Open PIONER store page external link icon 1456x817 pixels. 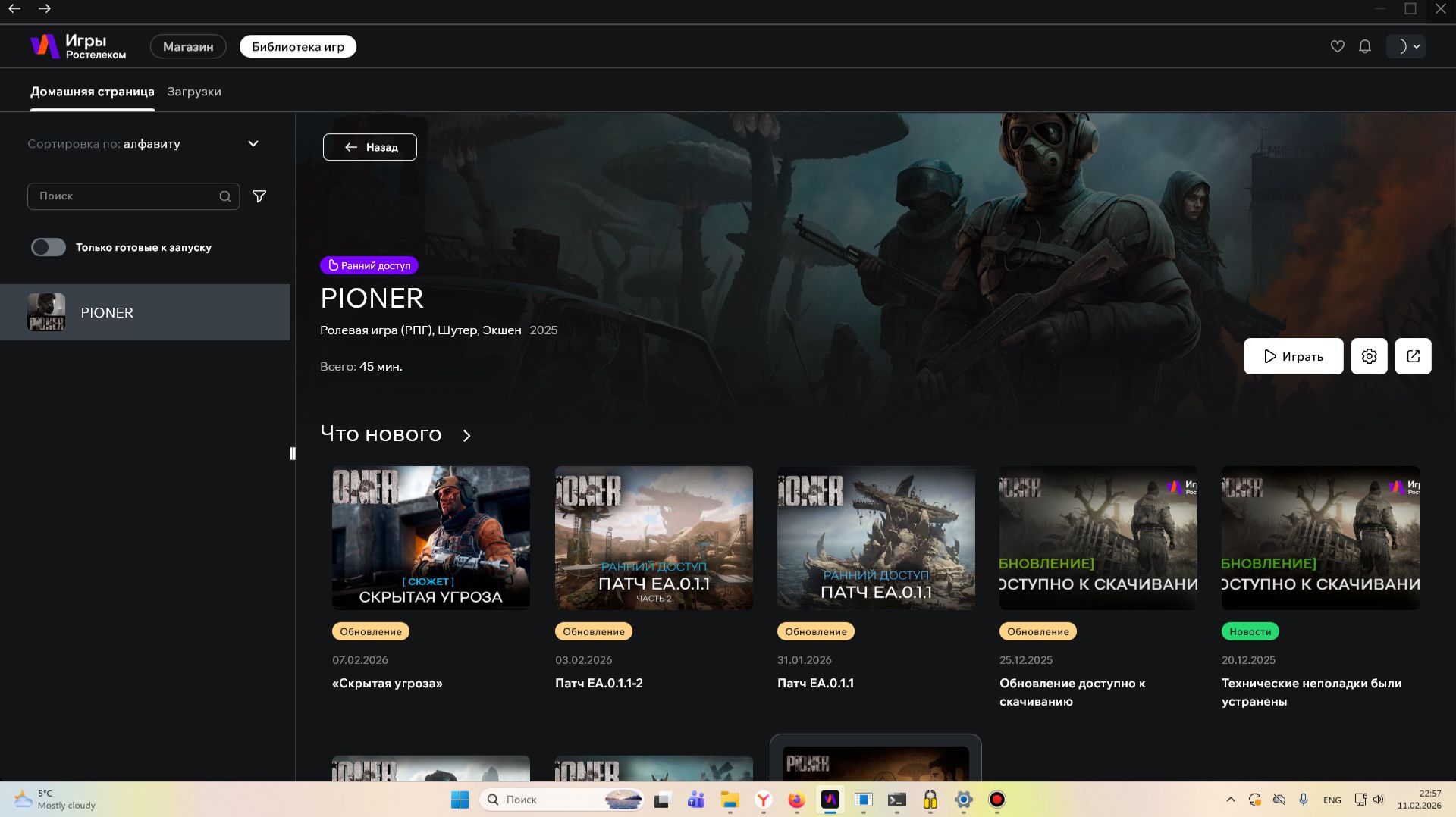[x=1414, y=356]
